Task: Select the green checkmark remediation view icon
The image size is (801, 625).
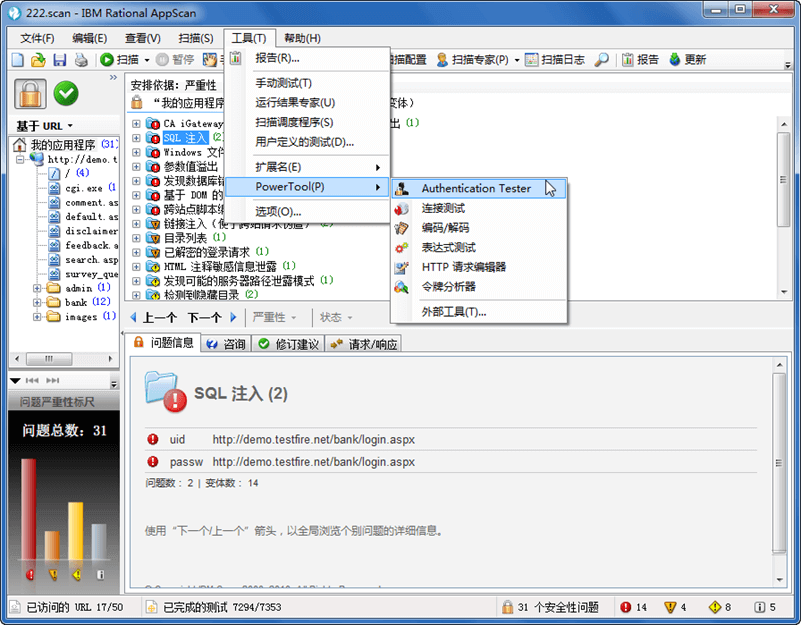Action: click(66, 94)
